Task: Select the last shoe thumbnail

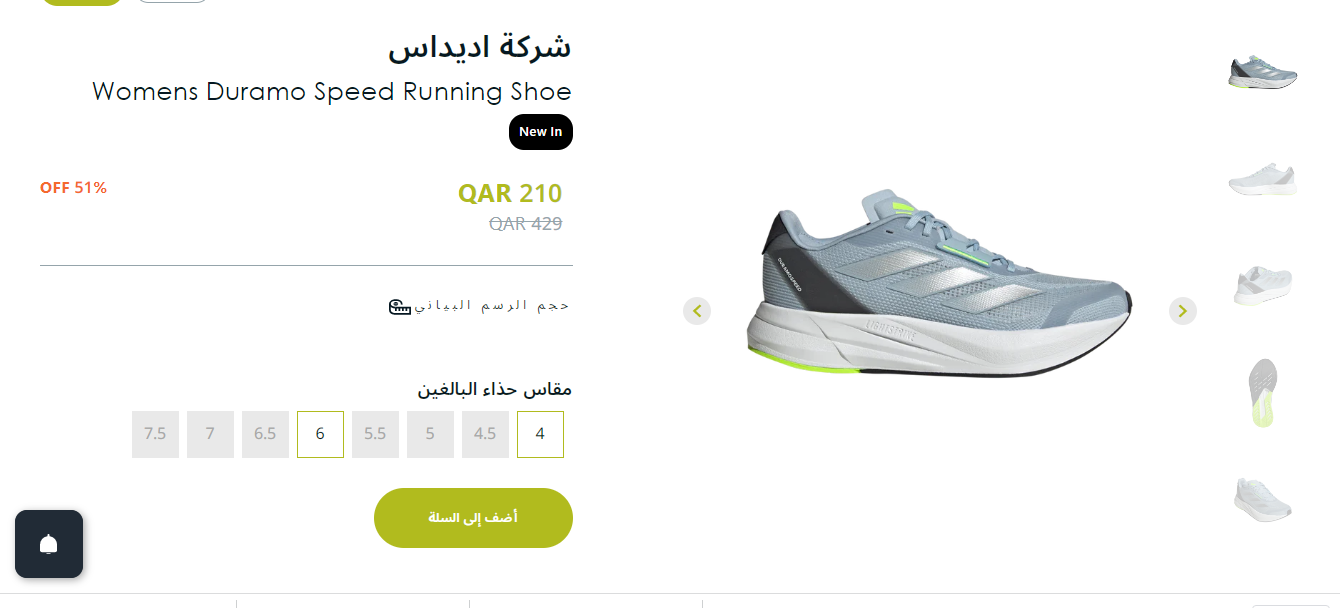Action: 1263,499
